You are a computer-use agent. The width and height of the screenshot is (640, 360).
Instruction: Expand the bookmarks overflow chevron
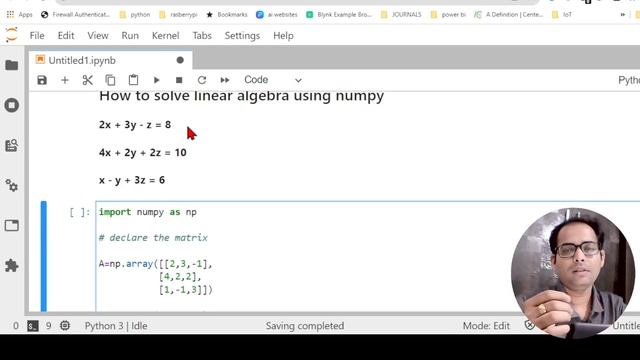[x=622, y=15]
